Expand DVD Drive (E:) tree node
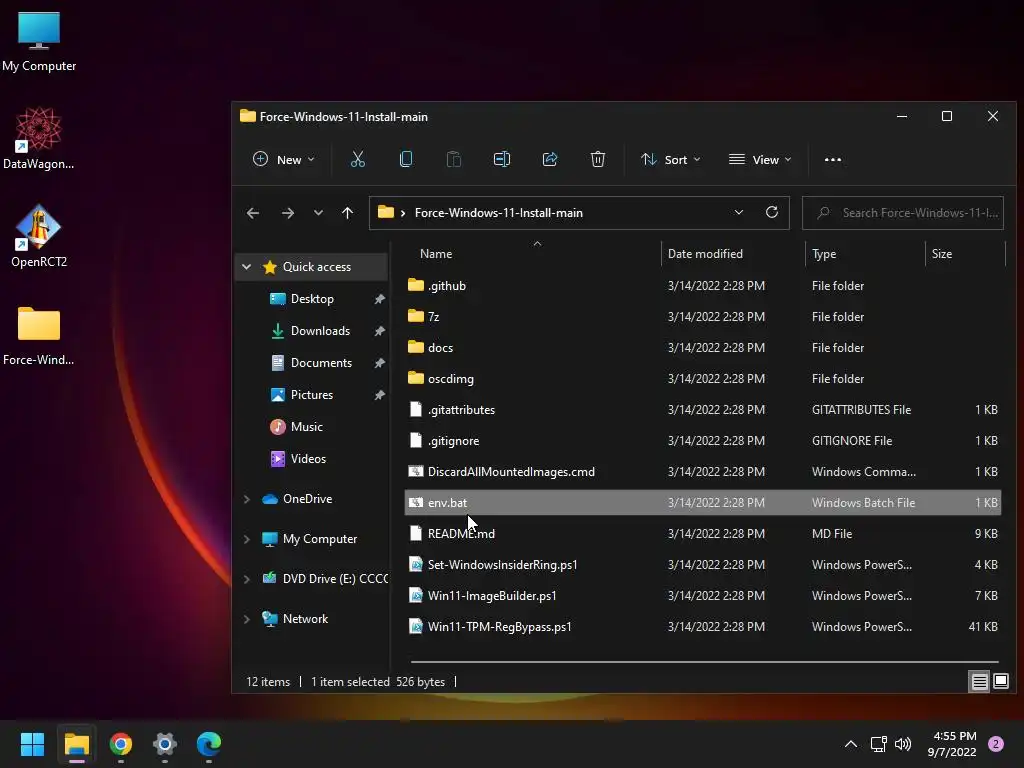The height and width of the screenshot is (768, 1024). point(246,579)
